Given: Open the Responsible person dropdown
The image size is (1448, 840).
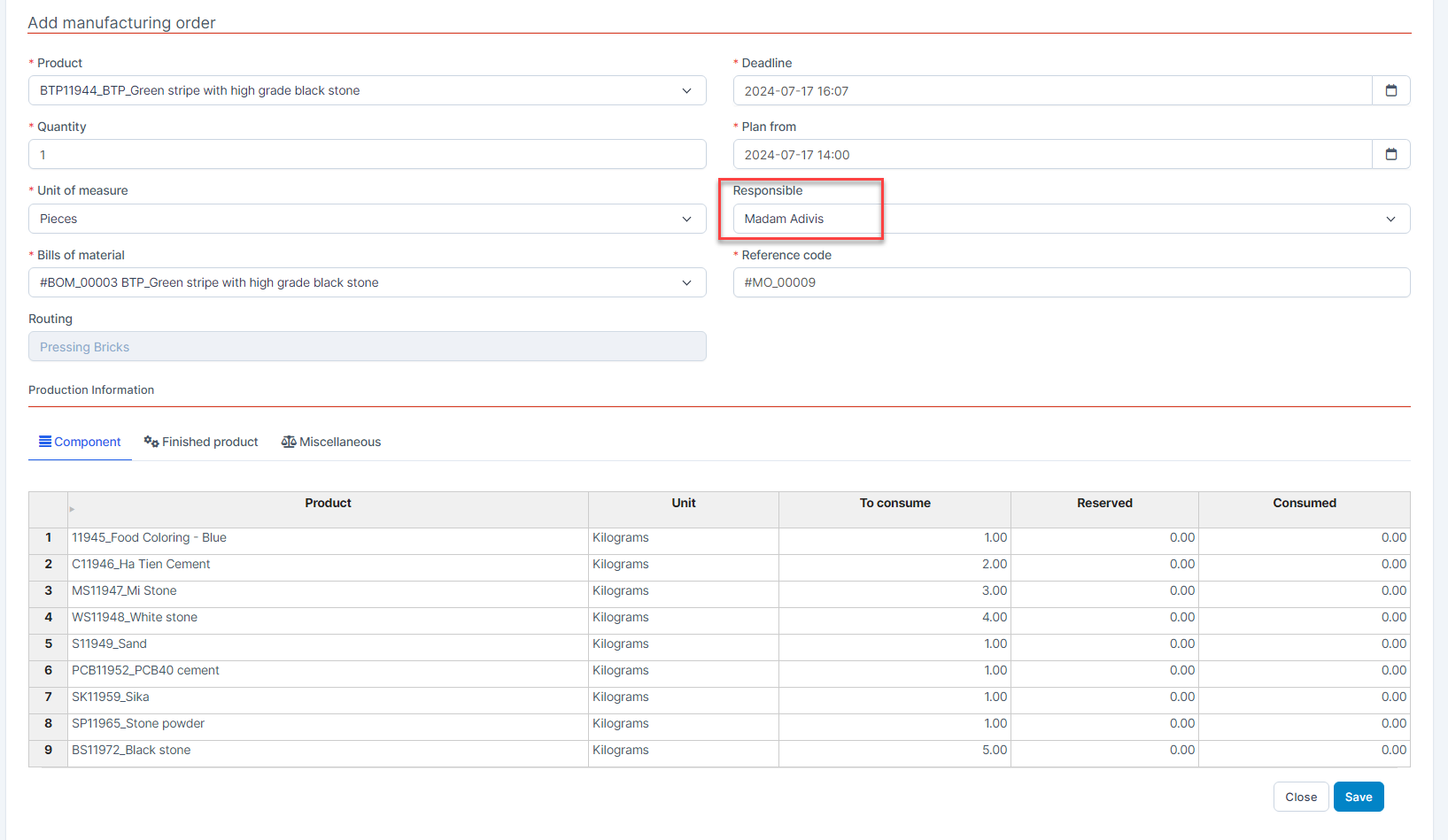Looking at the screenshot, I should [1390, 219].
